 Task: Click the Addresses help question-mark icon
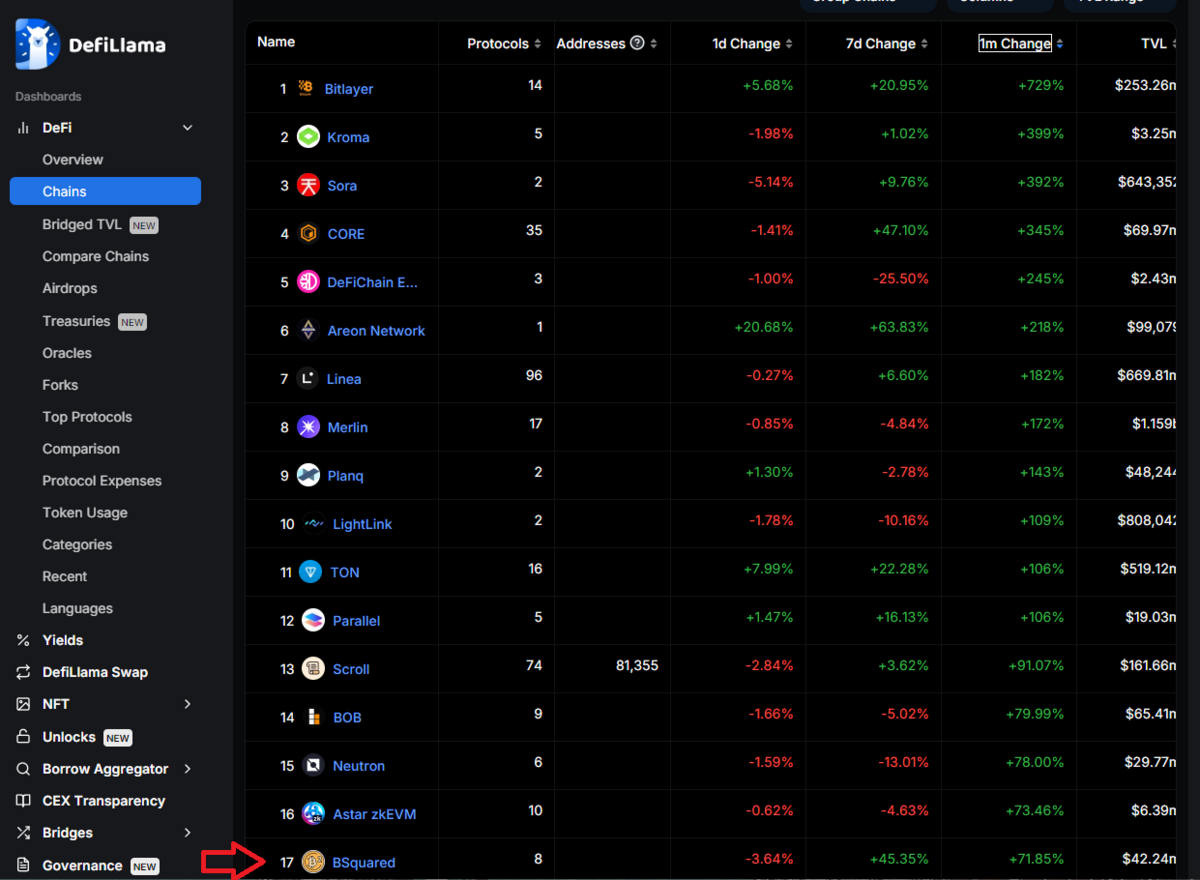pyautogui.click(x=637, y=43)
